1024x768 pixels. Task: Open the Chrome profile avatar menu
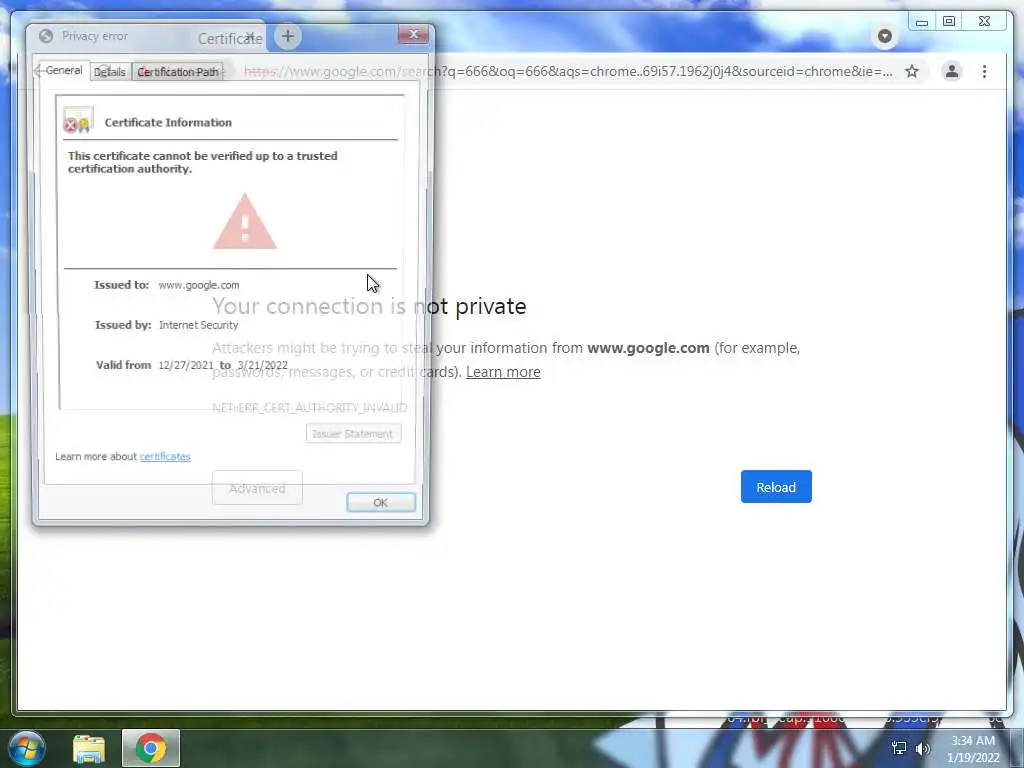click(952, 71)
